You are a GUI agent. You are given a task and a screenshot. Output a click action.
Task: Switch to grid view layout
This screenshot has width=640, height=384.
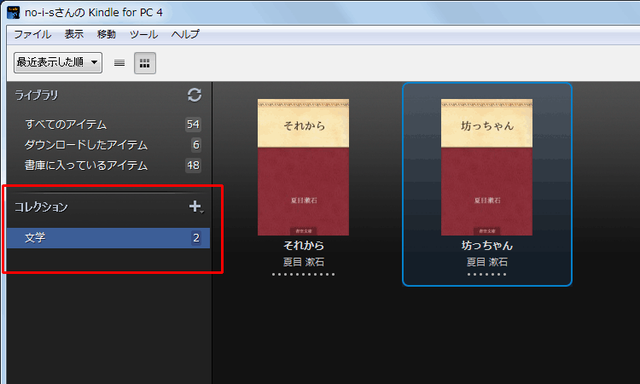145,63
